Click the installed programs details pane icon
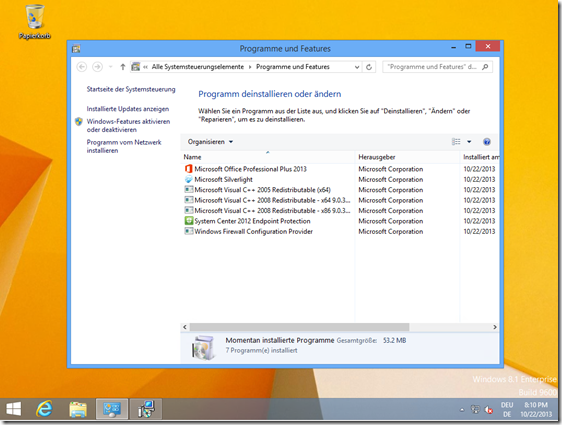The image size is (562, 425). point(204,347)
